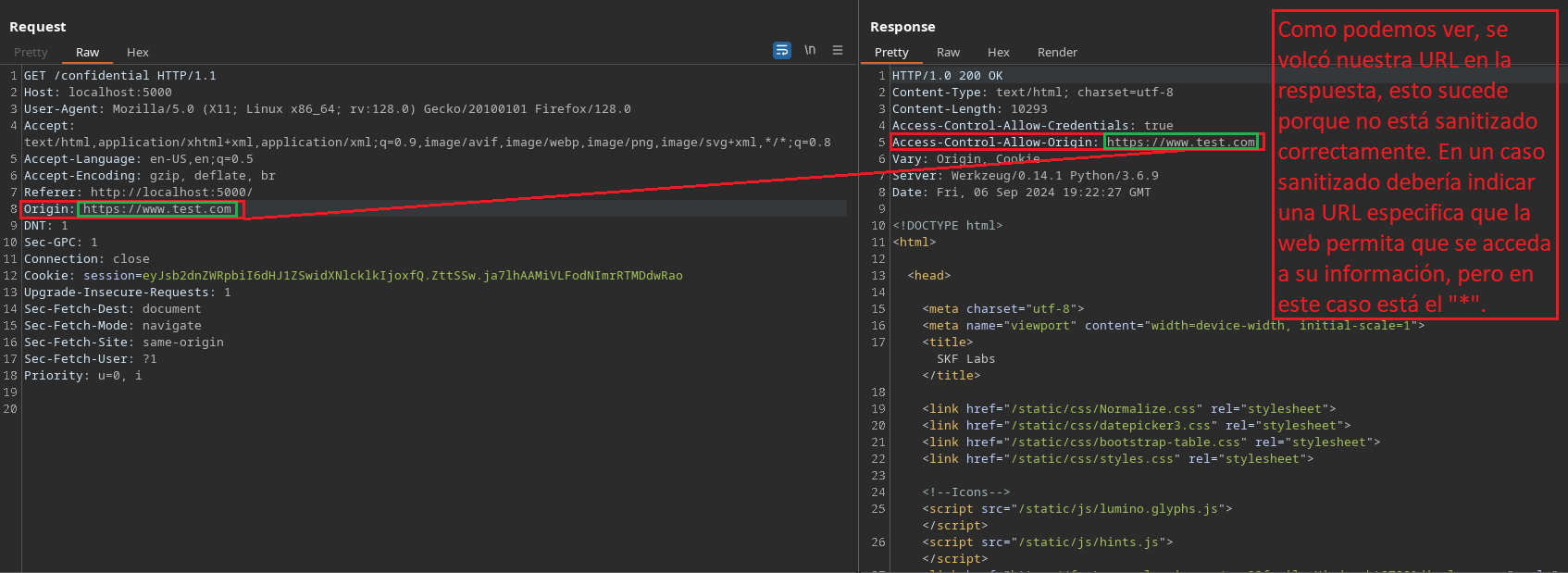Click the Access-Control-Allow-Origin value in the response

coord(1181,143)
